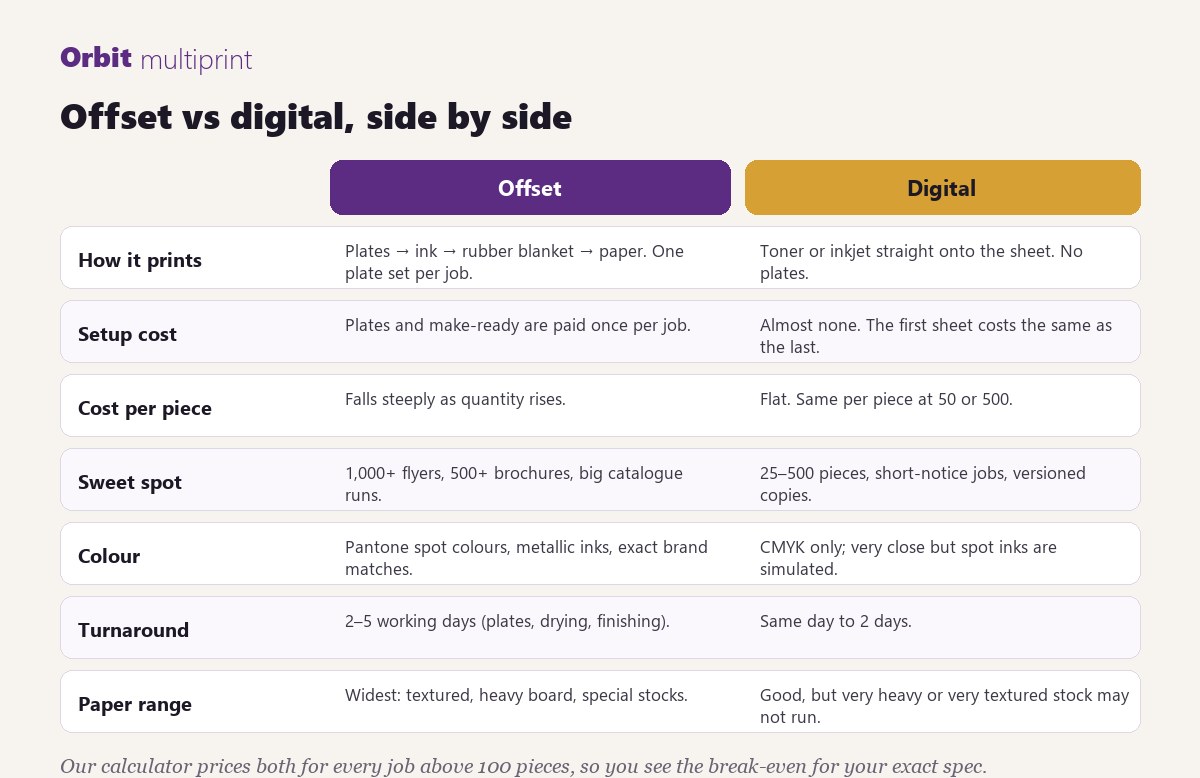This screenshot has width=1200, height=778.
Task: Select the yellow Digital column header
Action: (x=942, y=188)
